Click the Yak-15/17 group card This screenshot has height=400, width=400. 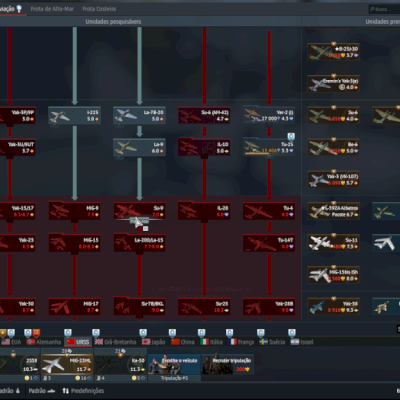tap(18, 211)
